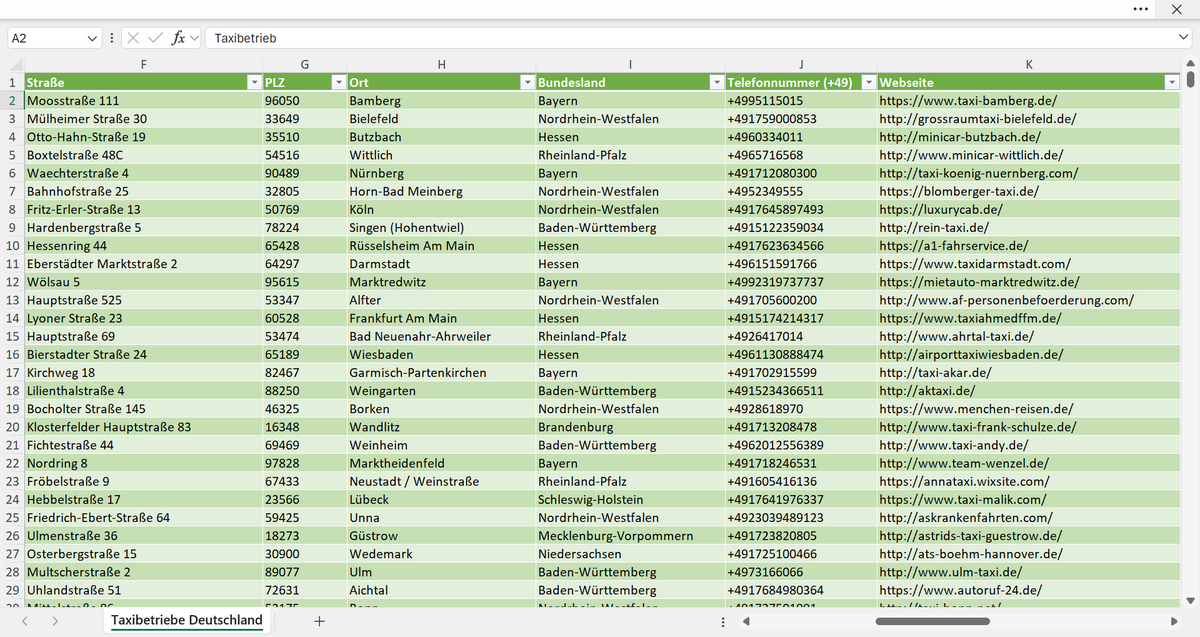Select row 24 header
This screenshot has height=637, width=1200.
click(x=12, y=499)
